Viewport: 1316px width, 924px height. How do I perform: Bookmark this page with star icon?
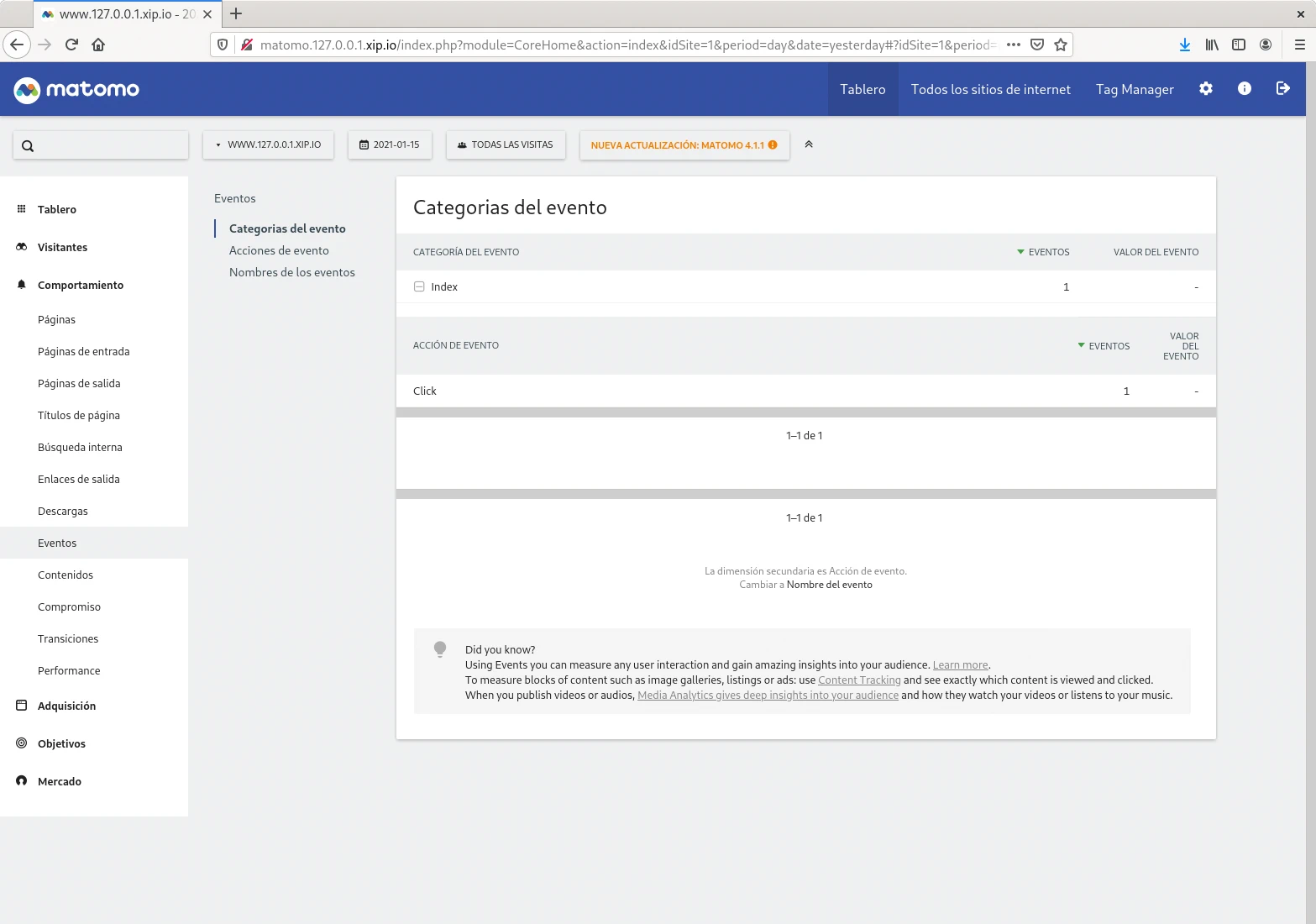click(x=1061, y=45)
